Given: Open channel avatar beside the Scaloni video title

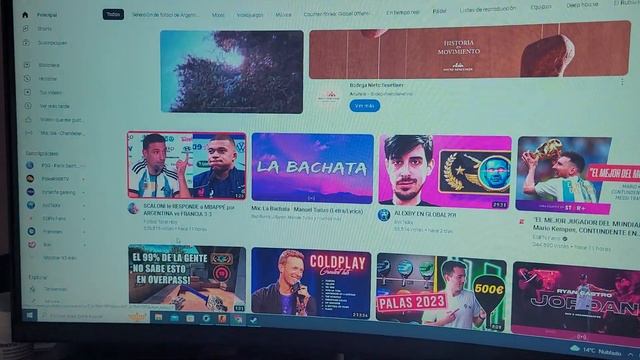Looking at the screenshot, I should [133, 208].
